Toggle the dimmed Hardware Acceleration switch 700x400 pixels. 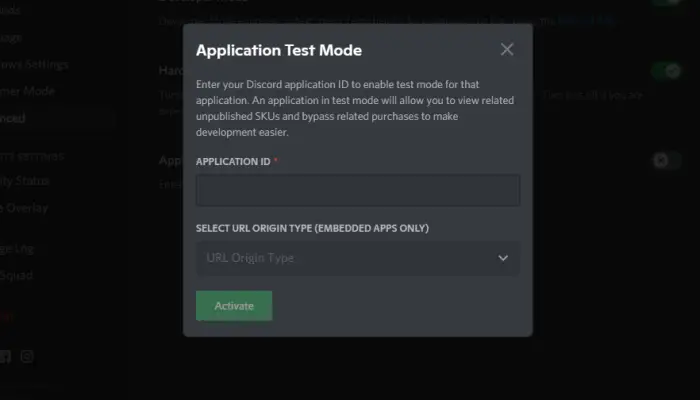coord(667,71)
